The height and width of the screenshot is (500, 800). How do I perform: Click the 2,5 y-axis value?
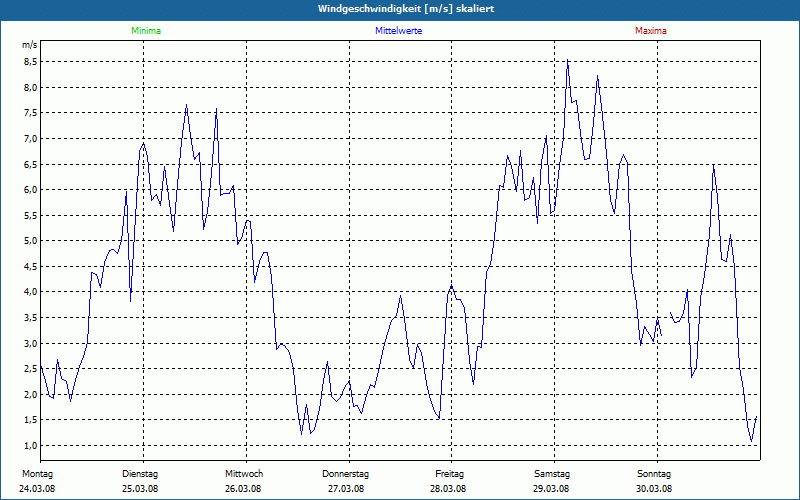[31, 369]
